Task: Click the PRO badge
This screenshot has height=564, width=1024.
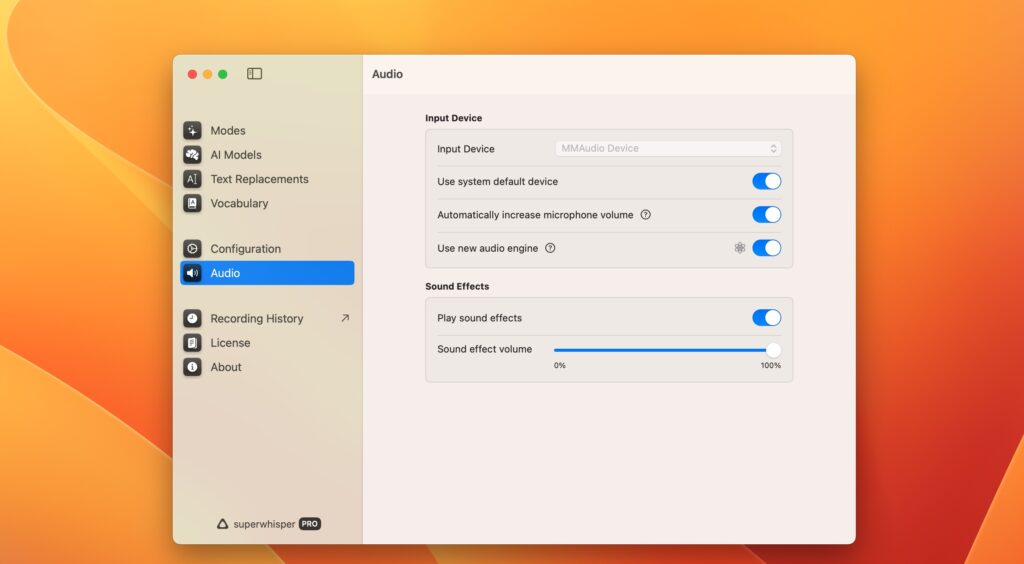Action: coord(310,524)
